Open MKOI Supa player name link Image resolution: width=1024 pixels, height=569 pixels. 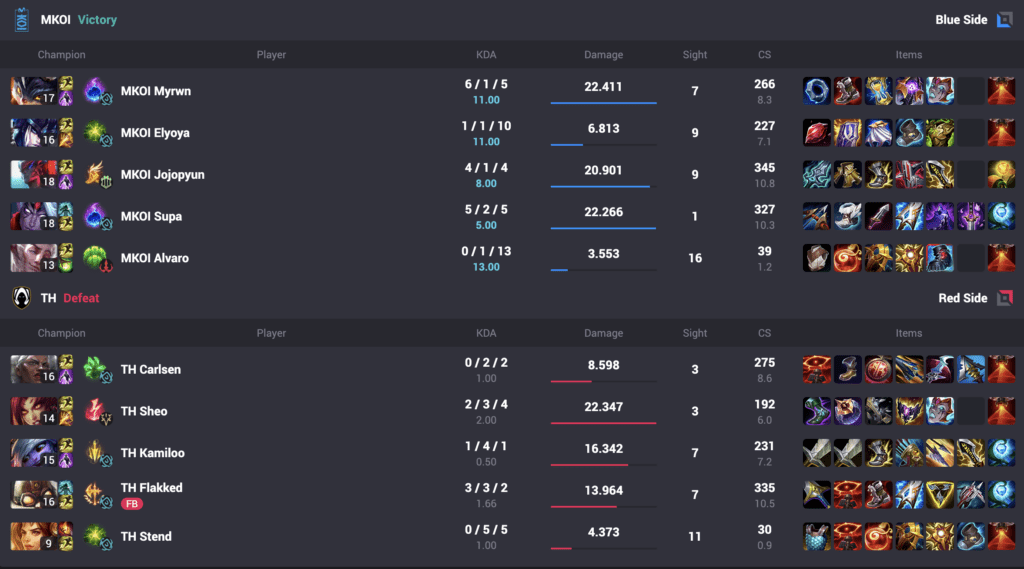pyautogui.click(x=151, y=216)
